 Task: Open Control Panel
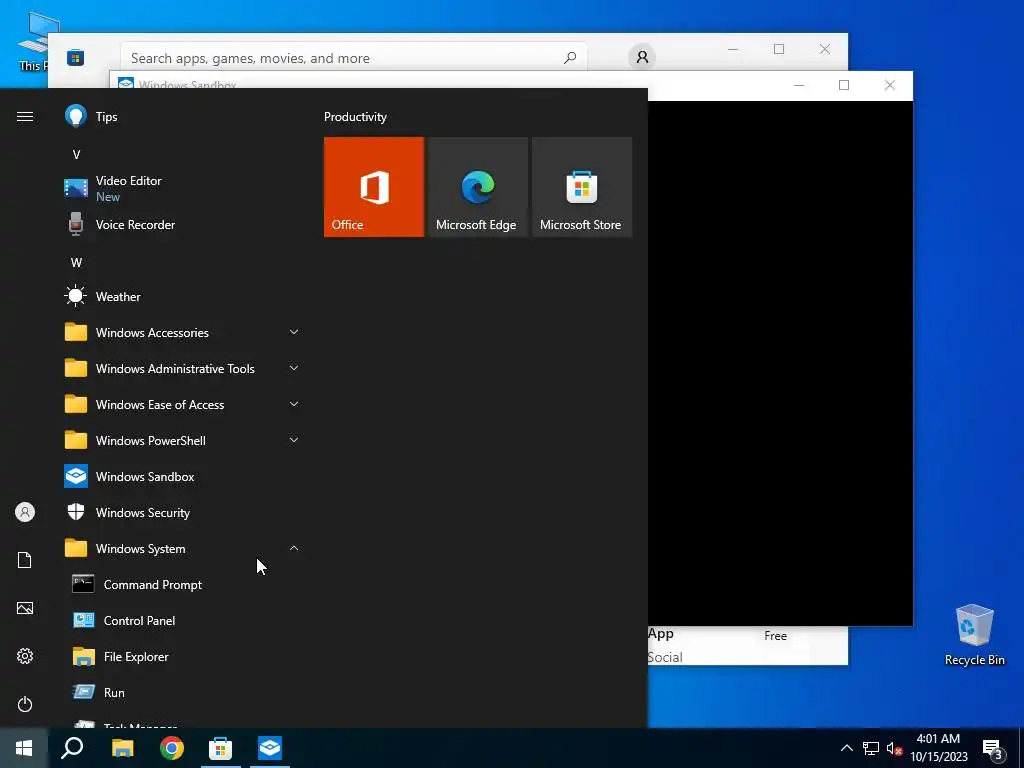tap(182, 620)
